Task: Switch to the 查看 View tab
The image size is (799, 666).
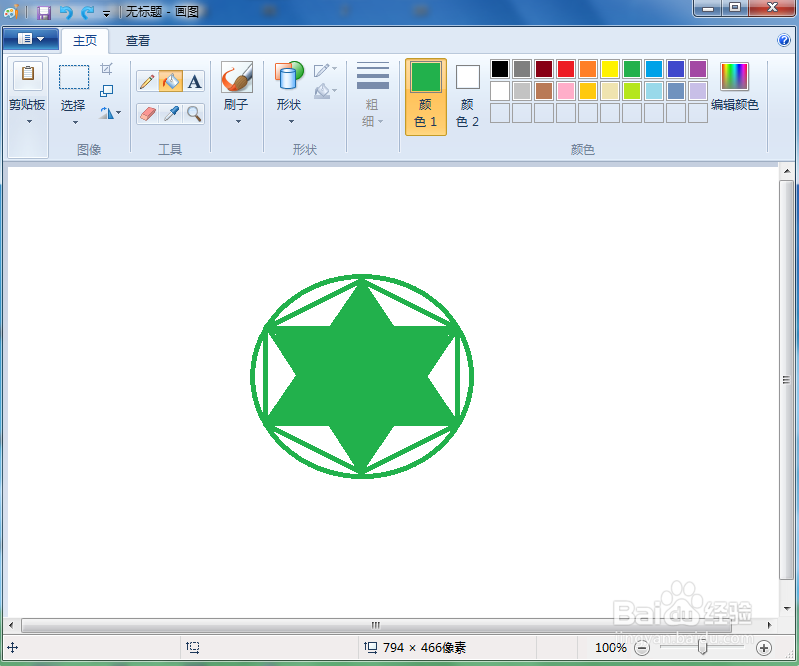Action: (138, 41)
